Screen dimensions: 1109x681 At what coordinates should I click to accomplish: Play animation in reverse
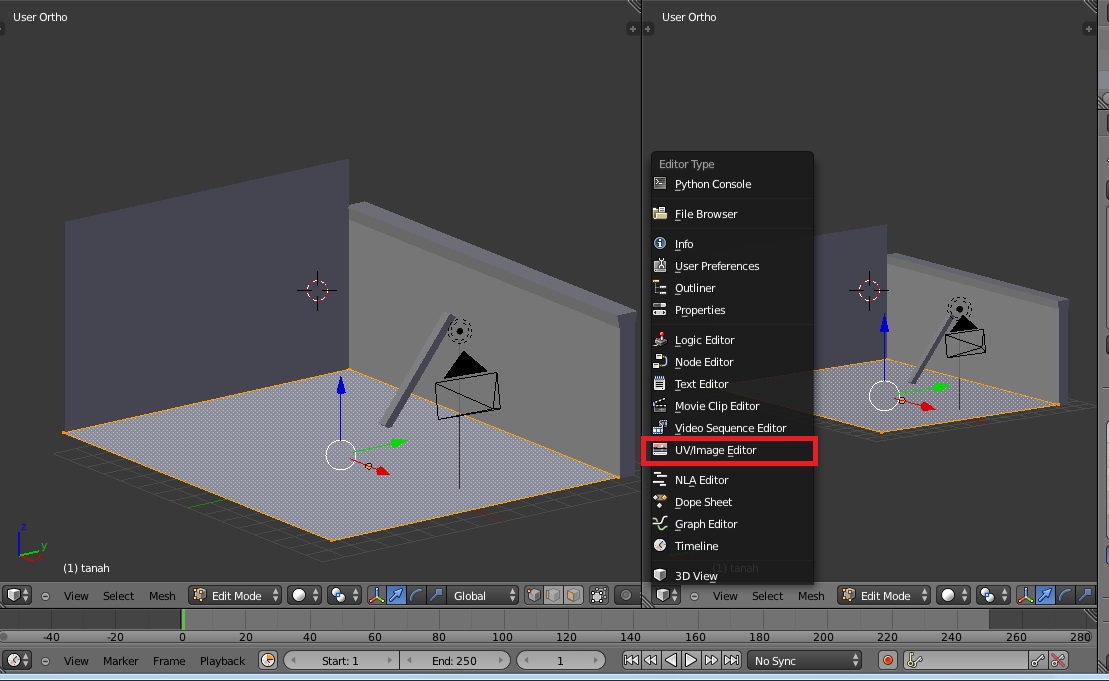click(x=670, y=660)
